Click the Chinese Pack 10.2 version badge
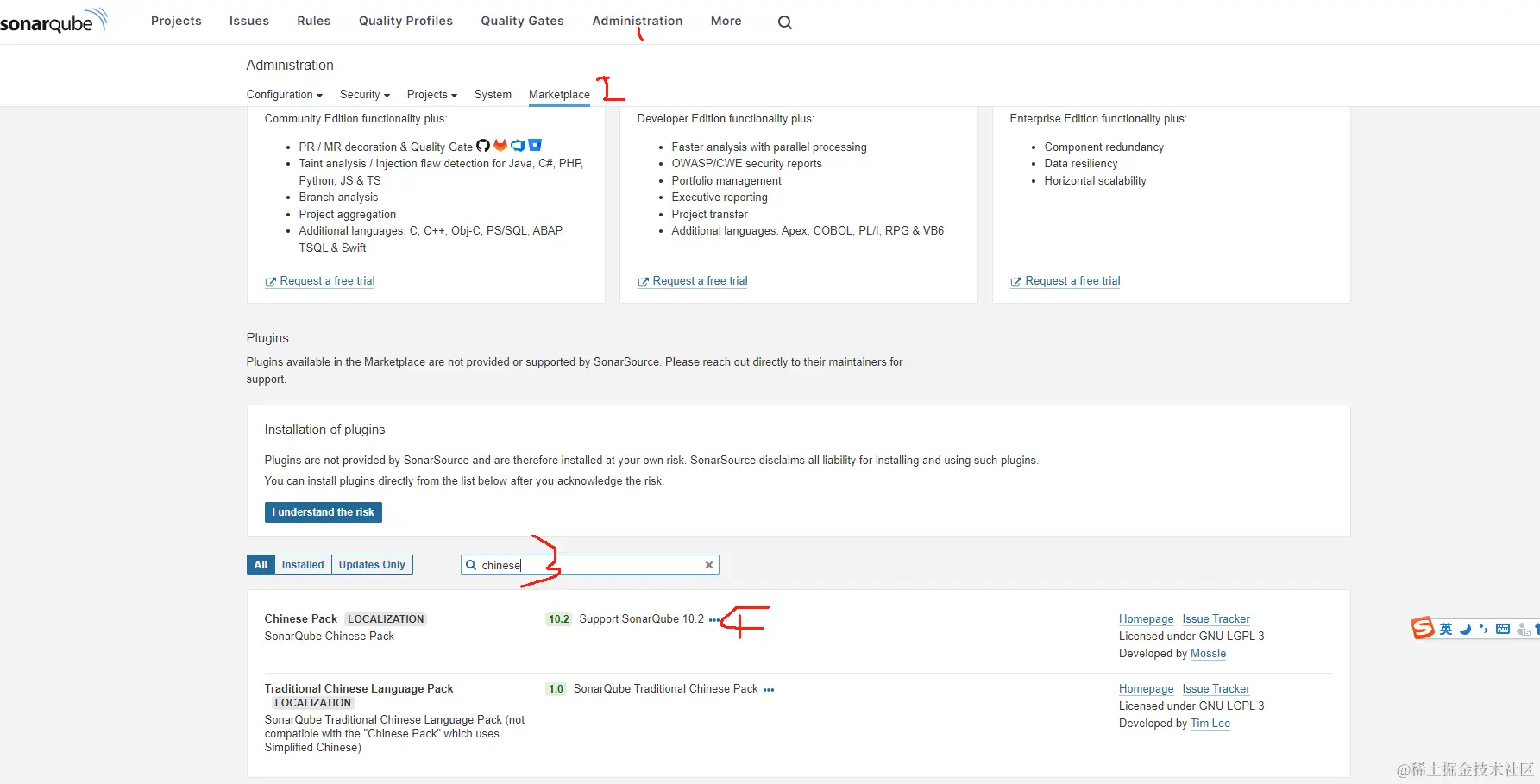 (x=559, y=619)
